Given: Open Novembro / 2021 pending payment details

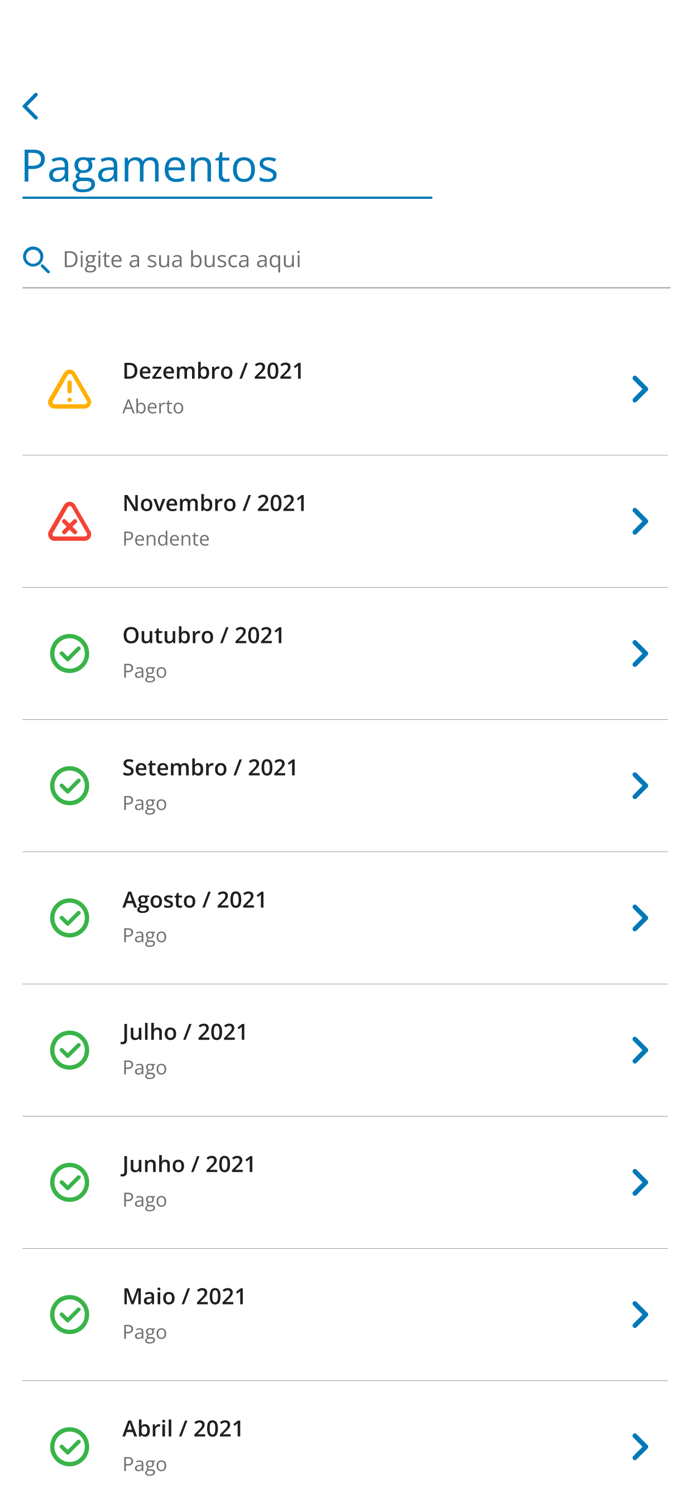Looking at the screenshot, I should pyautogui.click(x=640, y=521).
